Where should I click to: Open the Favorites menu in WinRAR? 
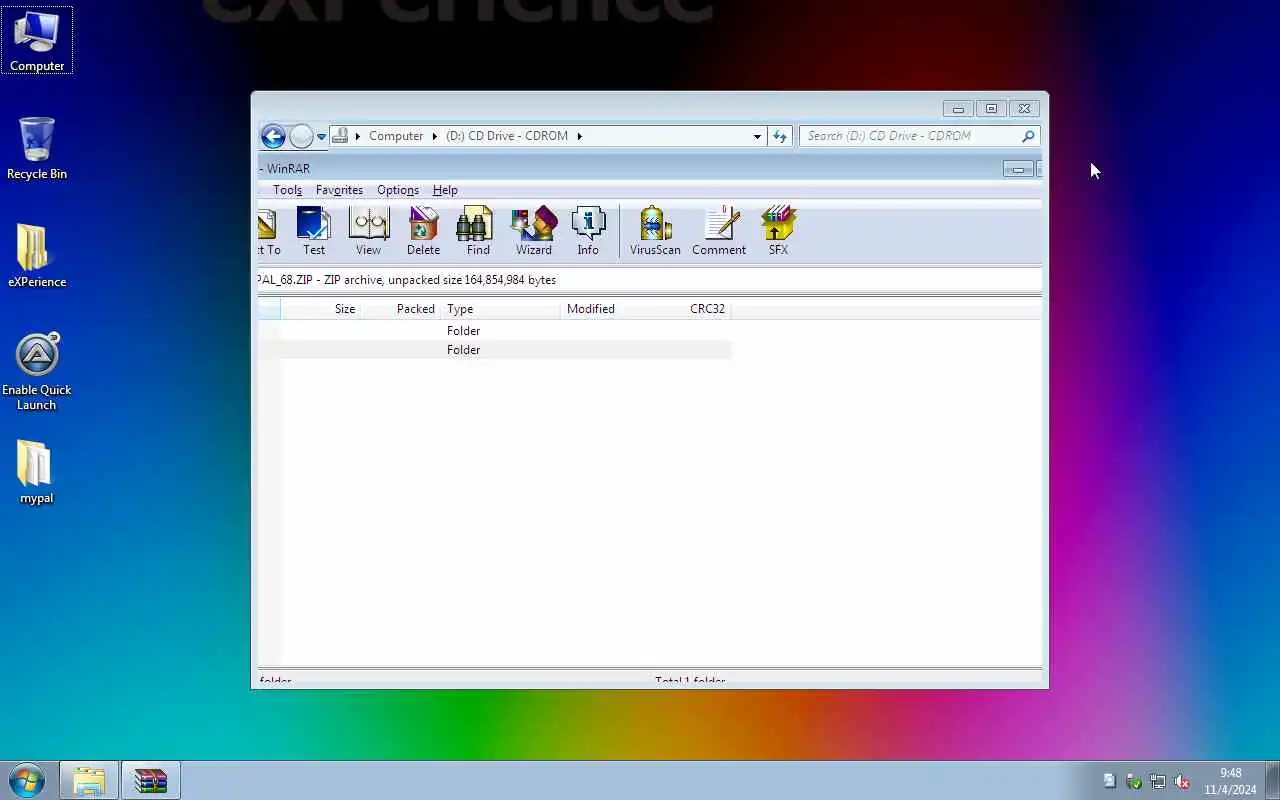pos(339,190)
